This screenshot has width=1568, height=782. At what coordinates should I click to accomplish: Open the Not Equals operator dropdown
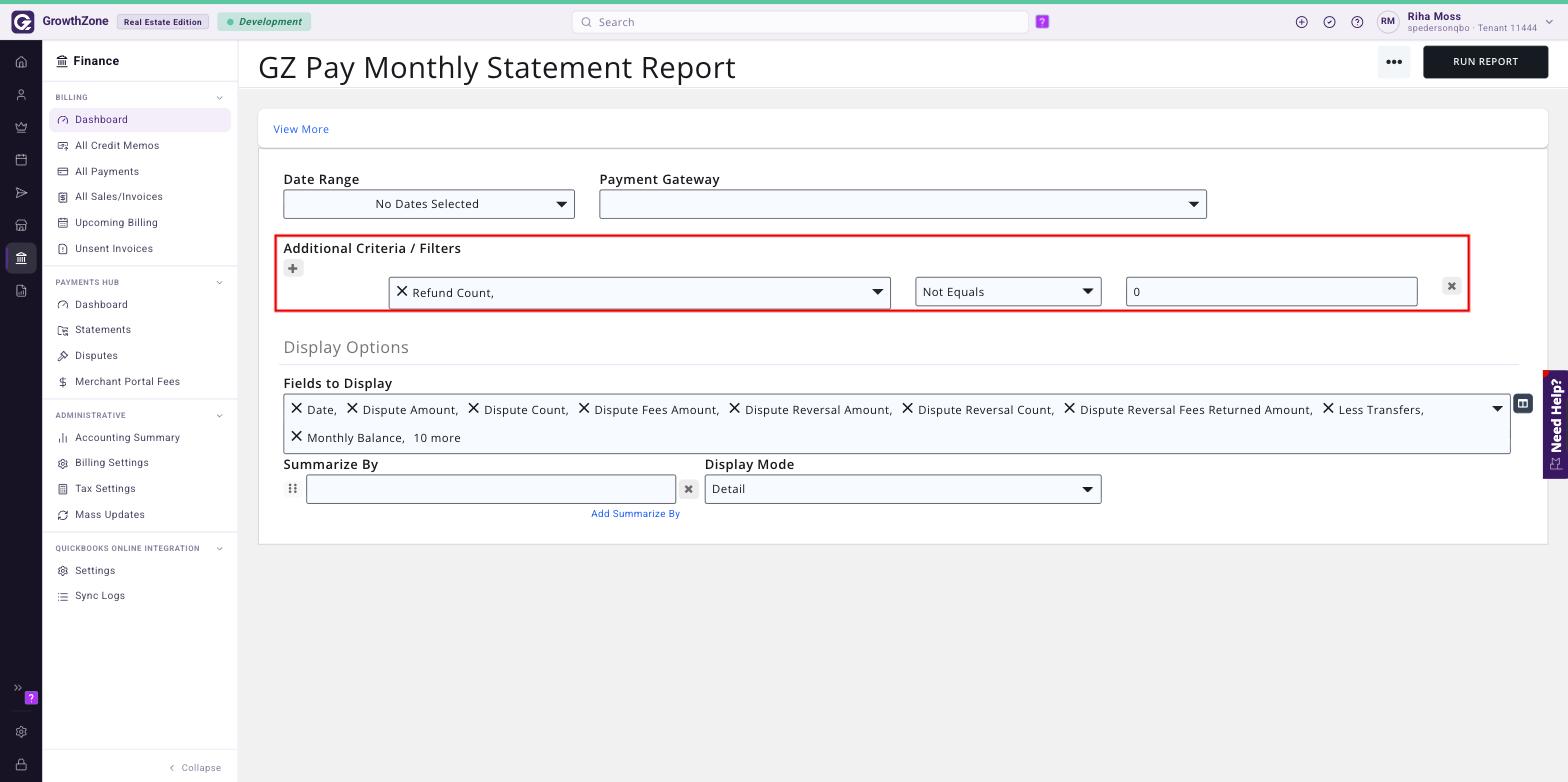tap(1008, 292)
